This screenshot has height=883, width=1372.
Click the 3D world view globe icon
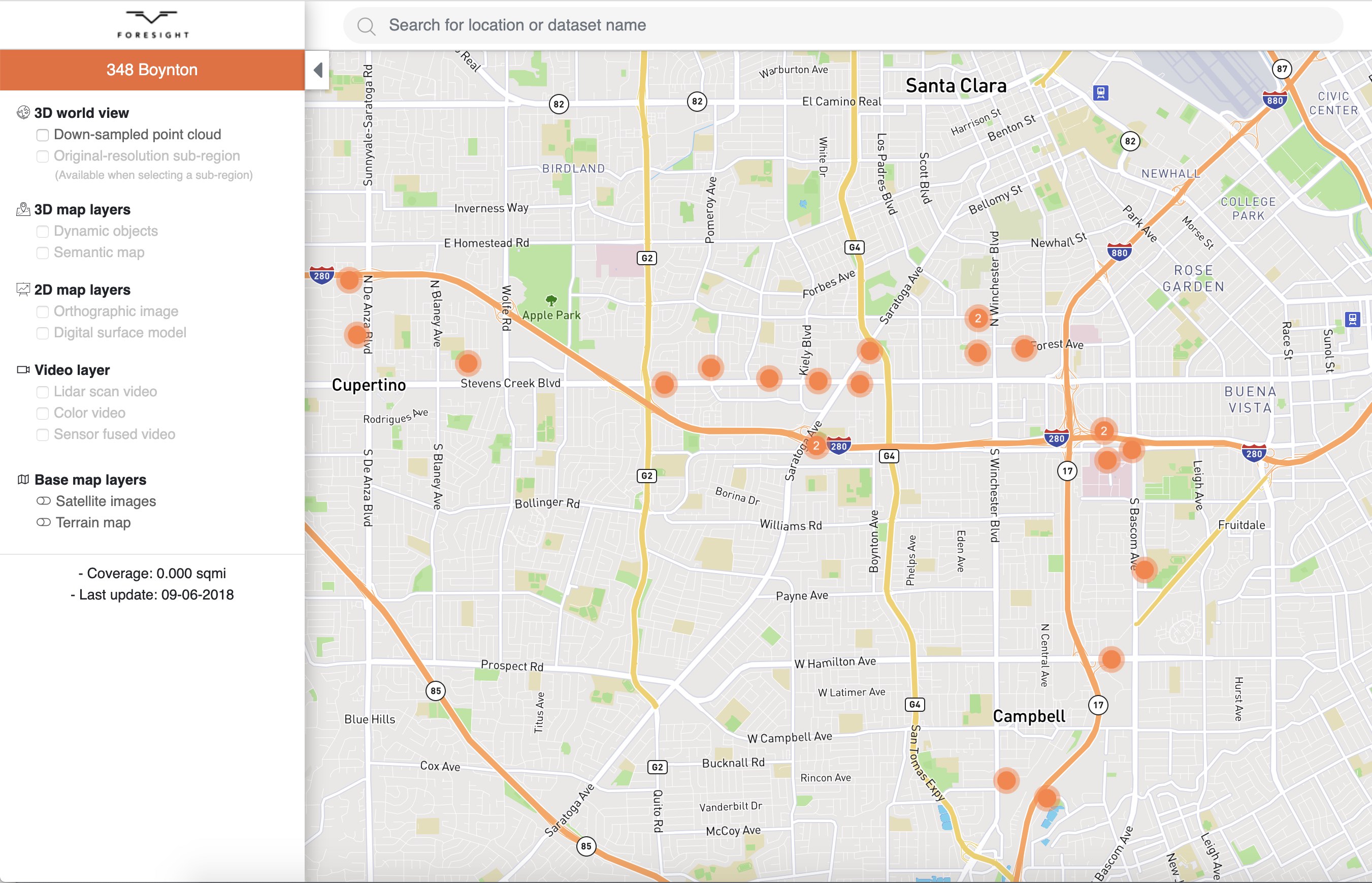(23, 112)
